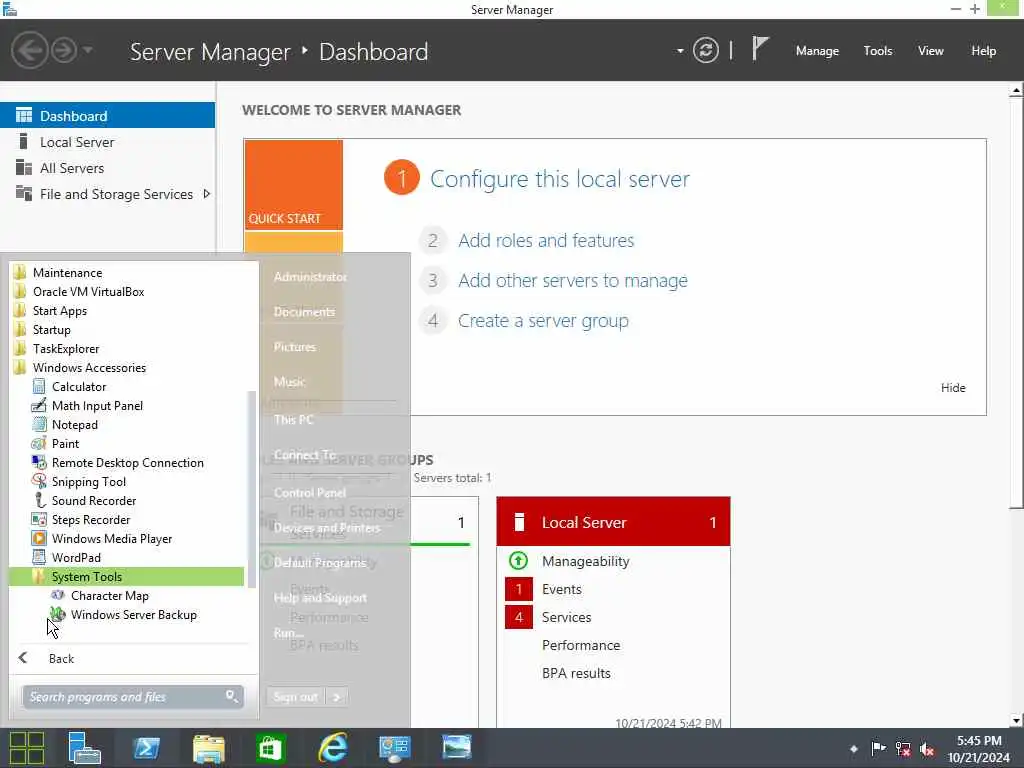Hide the welcome tile
Screen dimensions: 1024x768
tap(953, 388)
